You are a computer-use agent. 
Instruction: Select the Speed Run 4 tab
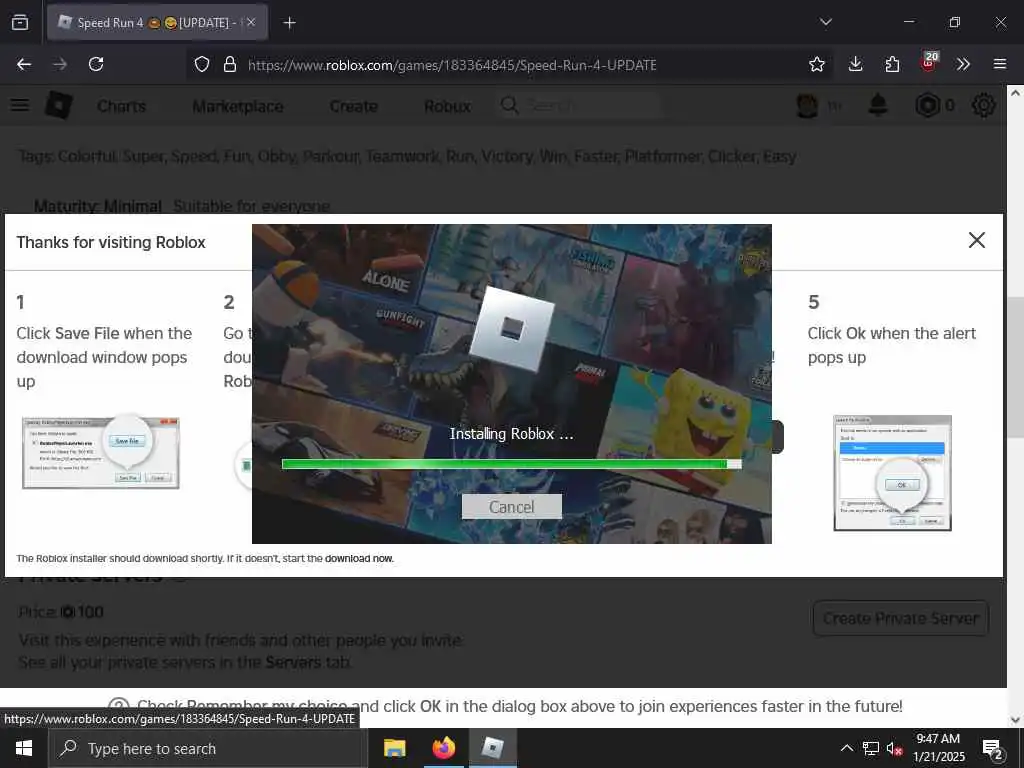[157, 22]
